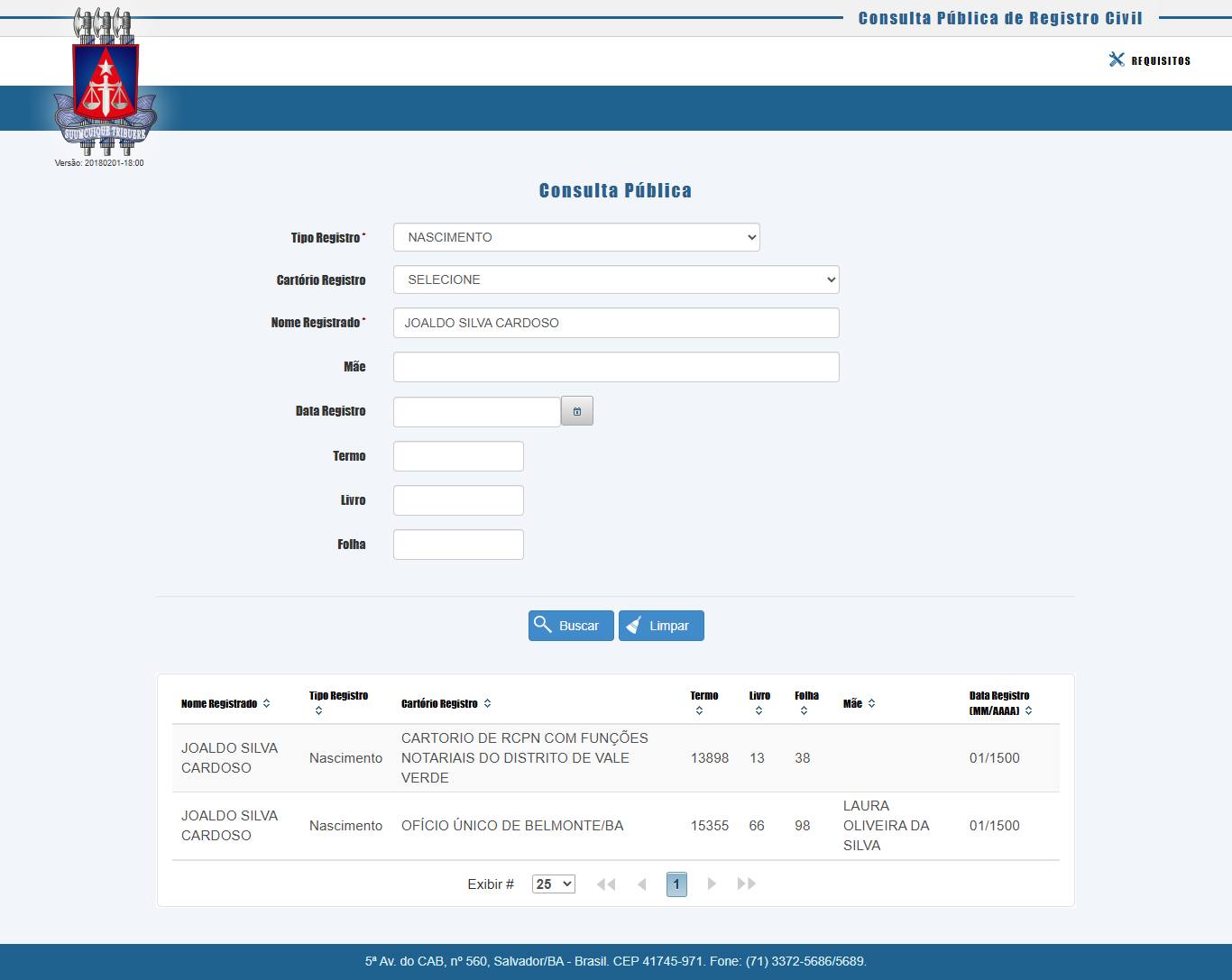This screenshot has height=980, width=1232.
Task: Sort by Nome Registrado column arrows
Action: click(x=266, y=703)
